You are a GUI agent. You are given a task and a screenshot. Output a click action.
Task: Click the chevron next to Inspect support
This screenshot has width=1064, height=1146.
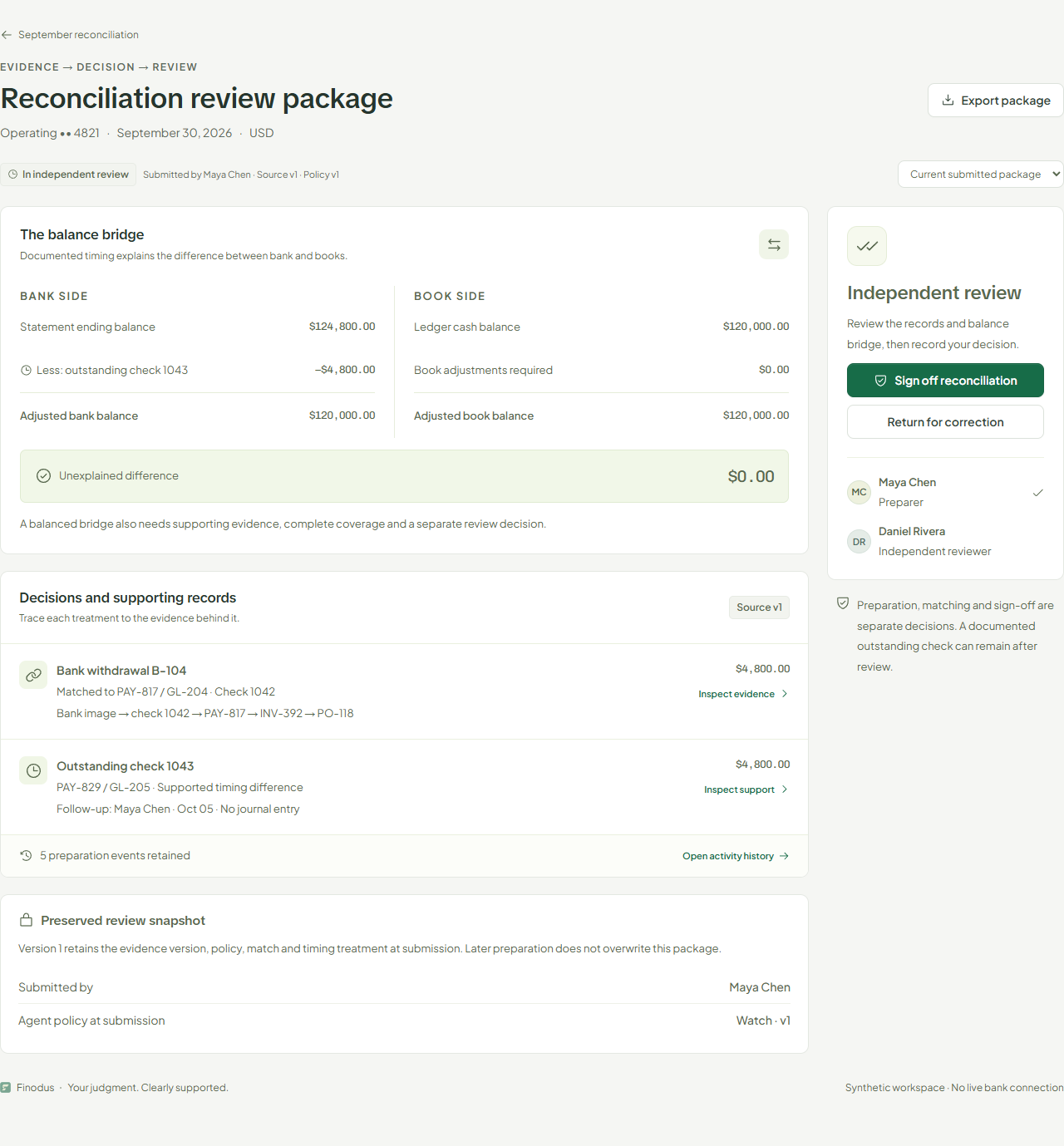[785, 789]
